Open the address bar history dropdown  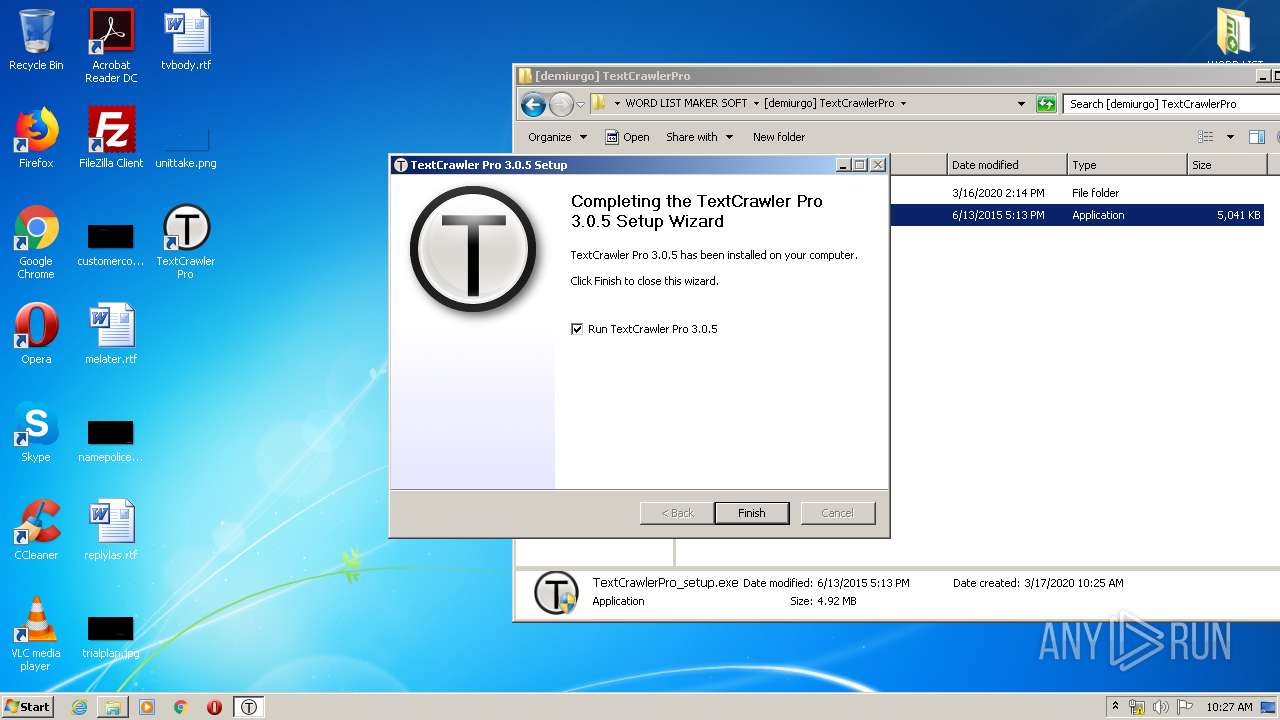1021,103
